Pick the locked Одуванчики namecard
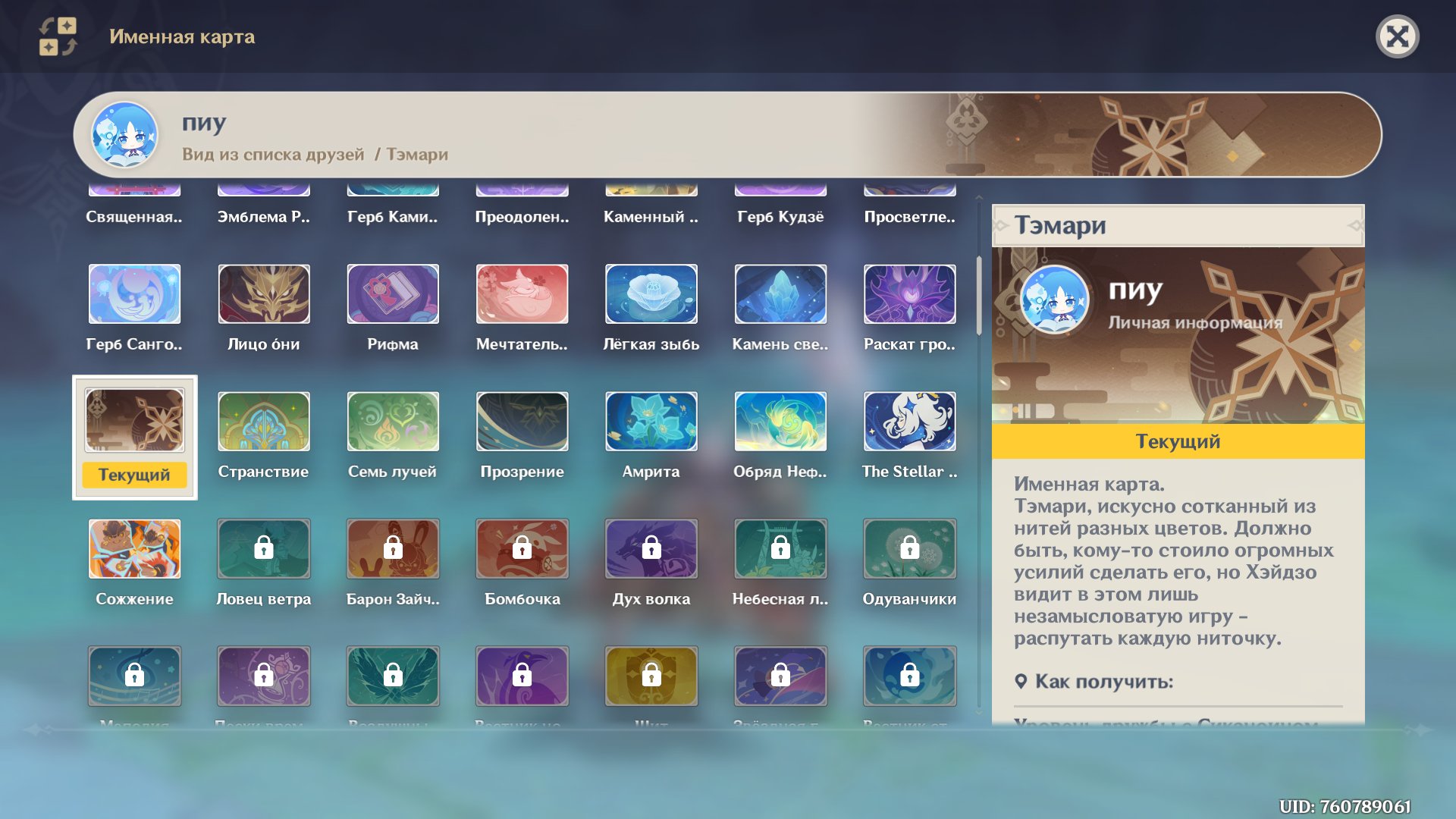 pos(909,549)
